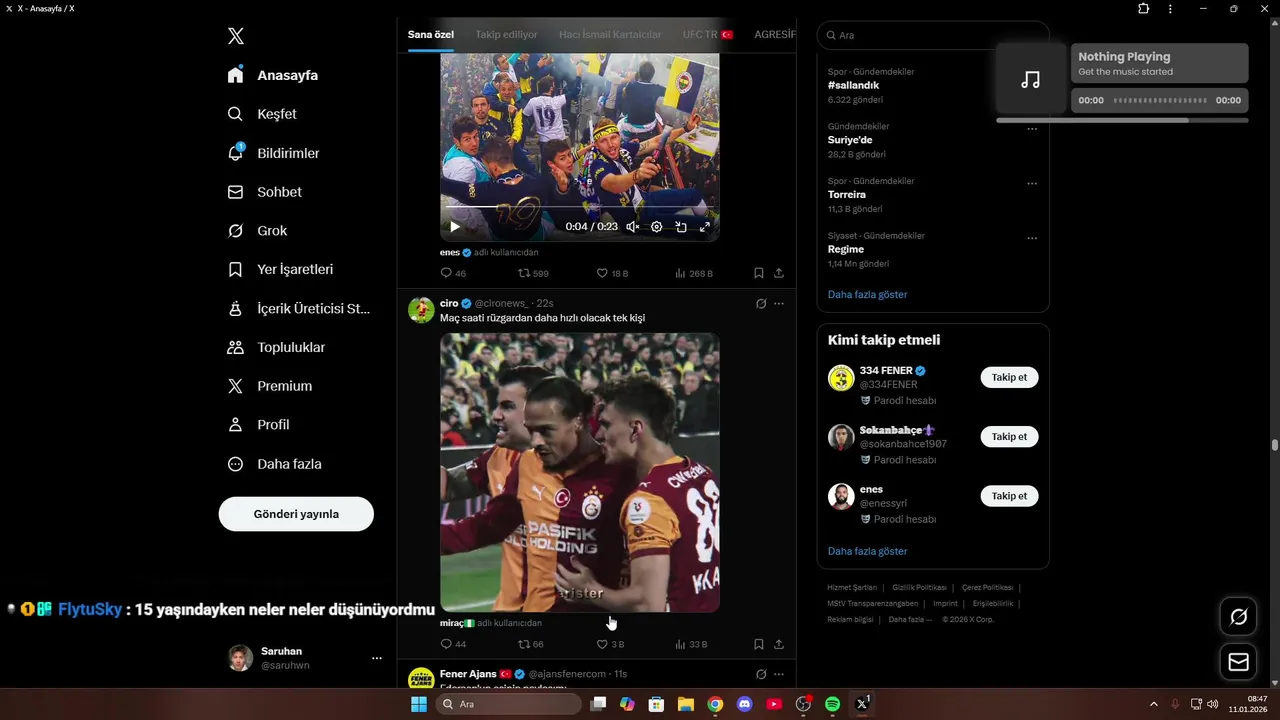Repost ciro's post (66)
The height and width of the screenshot is (720, 1280).
pos(531,645)
